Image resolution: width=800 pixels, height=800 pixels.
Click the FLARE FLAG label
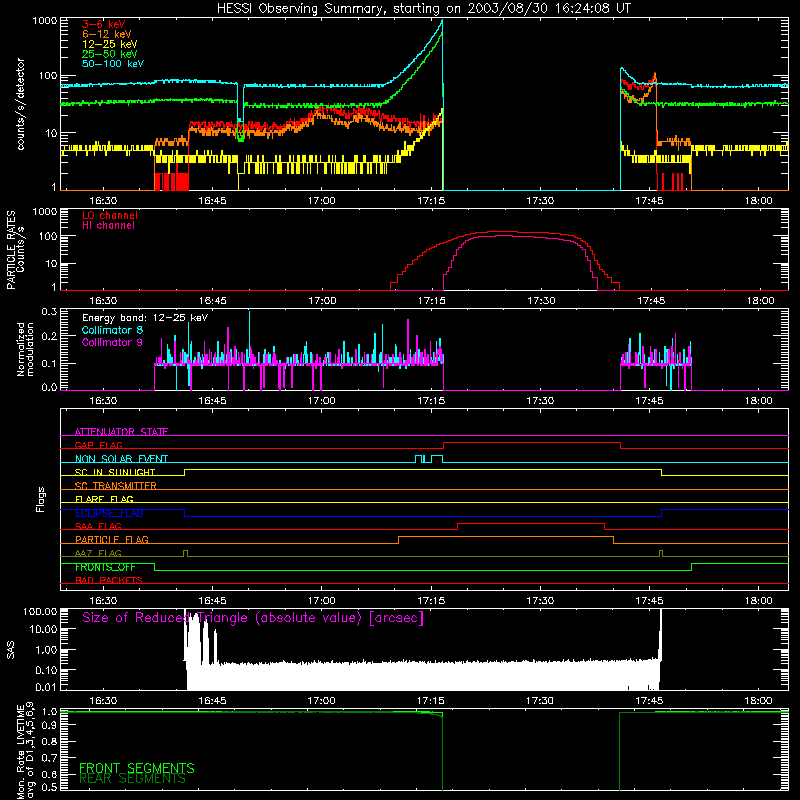click(x=104, y=499)
